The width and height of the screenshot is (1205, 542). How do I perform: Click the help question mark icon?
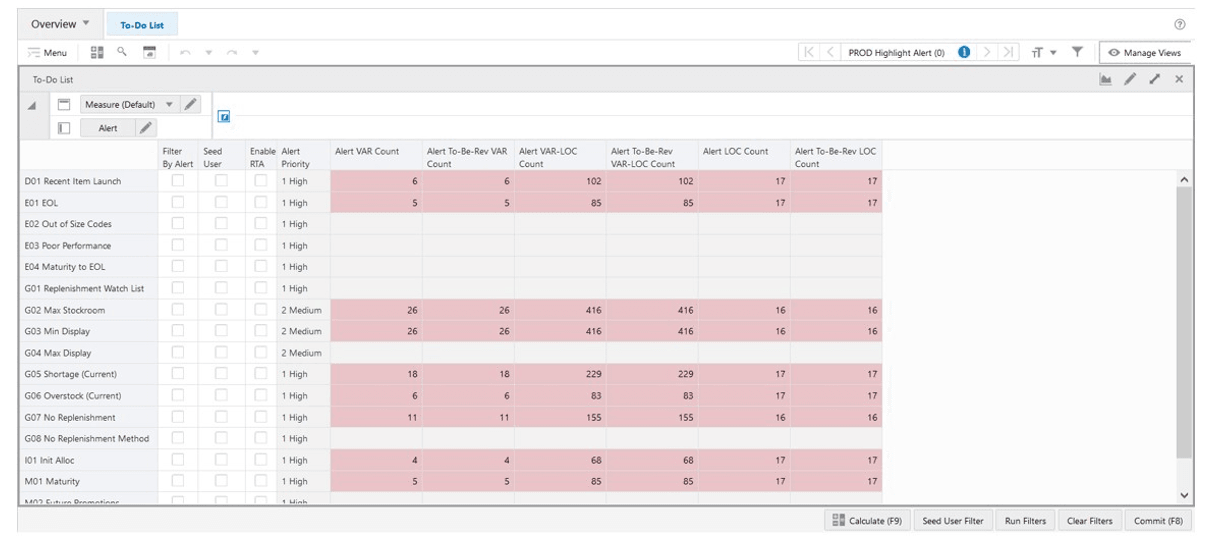pos(1180,24)
